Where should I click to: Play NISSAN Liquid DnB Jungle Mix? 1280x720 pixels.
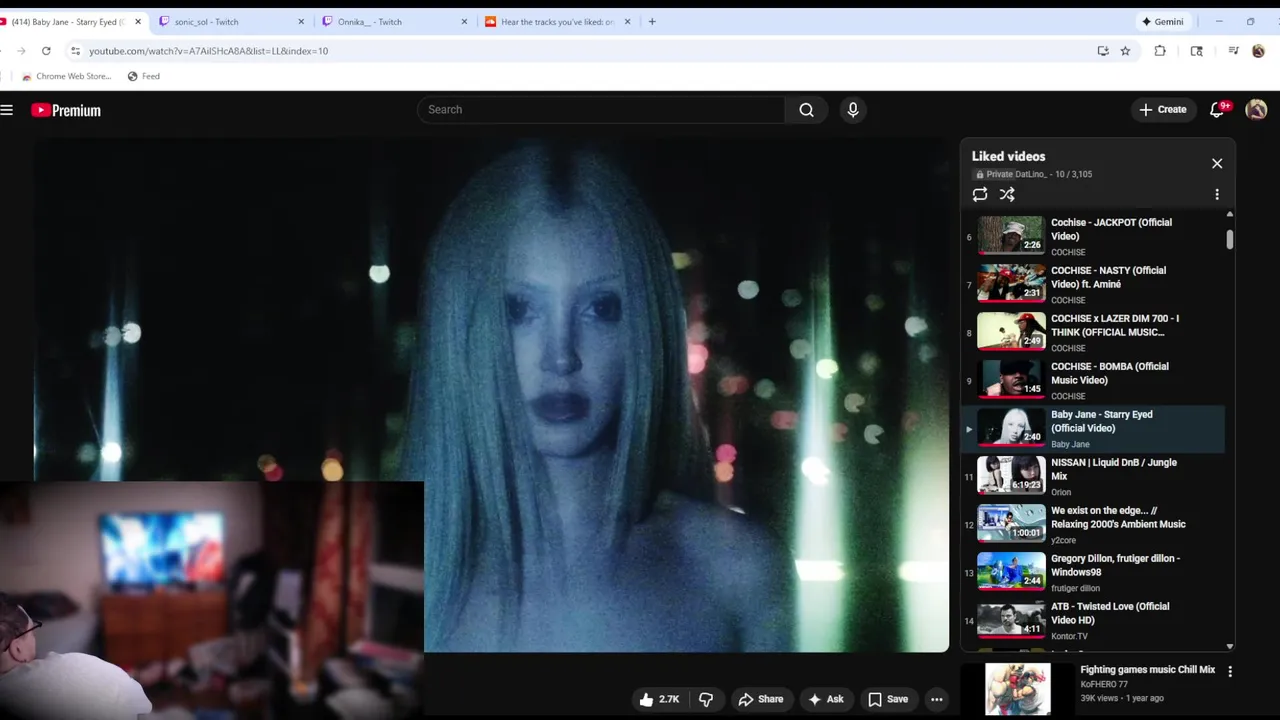1093,476
